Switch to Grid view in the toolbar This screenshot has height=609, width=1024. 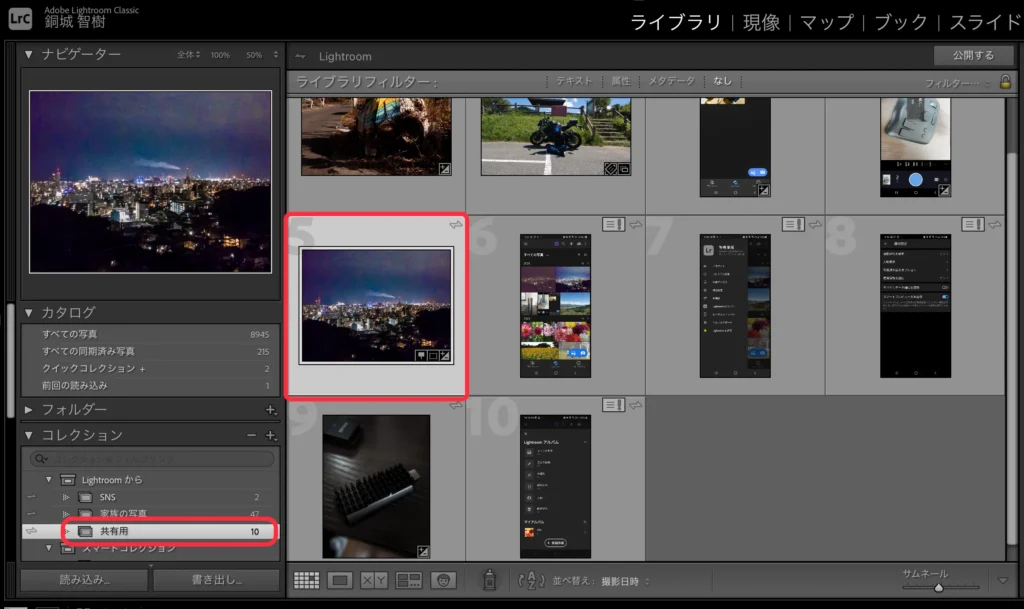[307, 580]
